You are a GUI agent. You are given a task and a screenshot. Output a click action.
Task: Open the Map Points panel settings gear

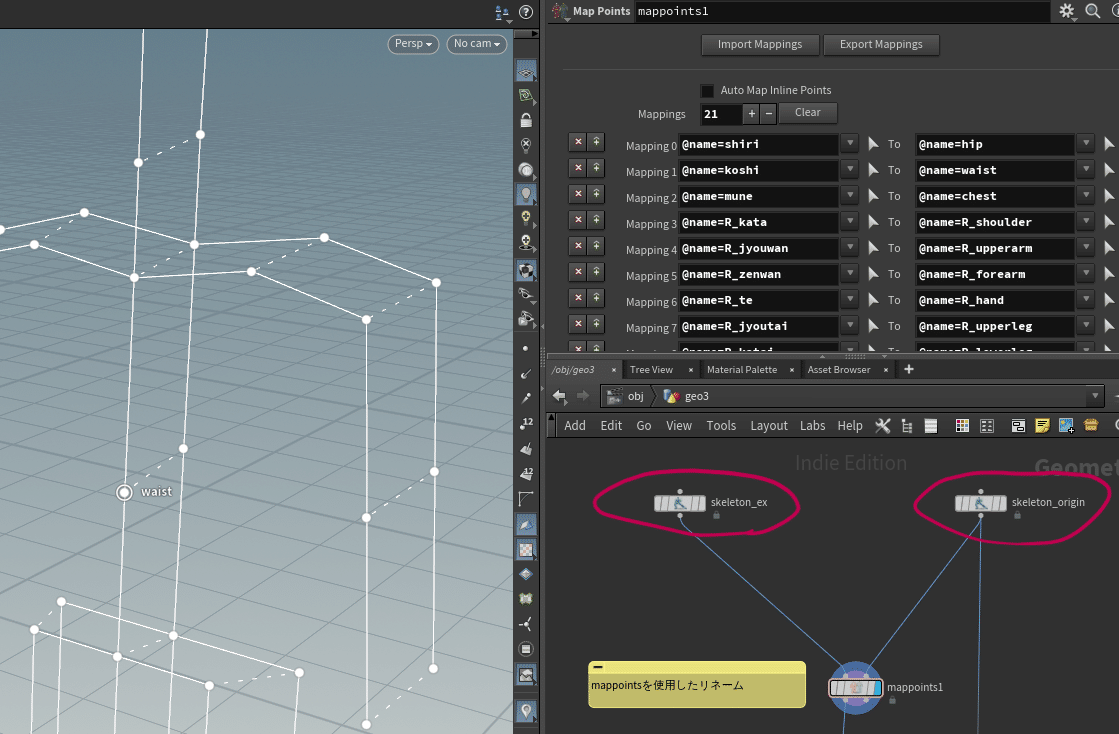tap(1068, 11)
